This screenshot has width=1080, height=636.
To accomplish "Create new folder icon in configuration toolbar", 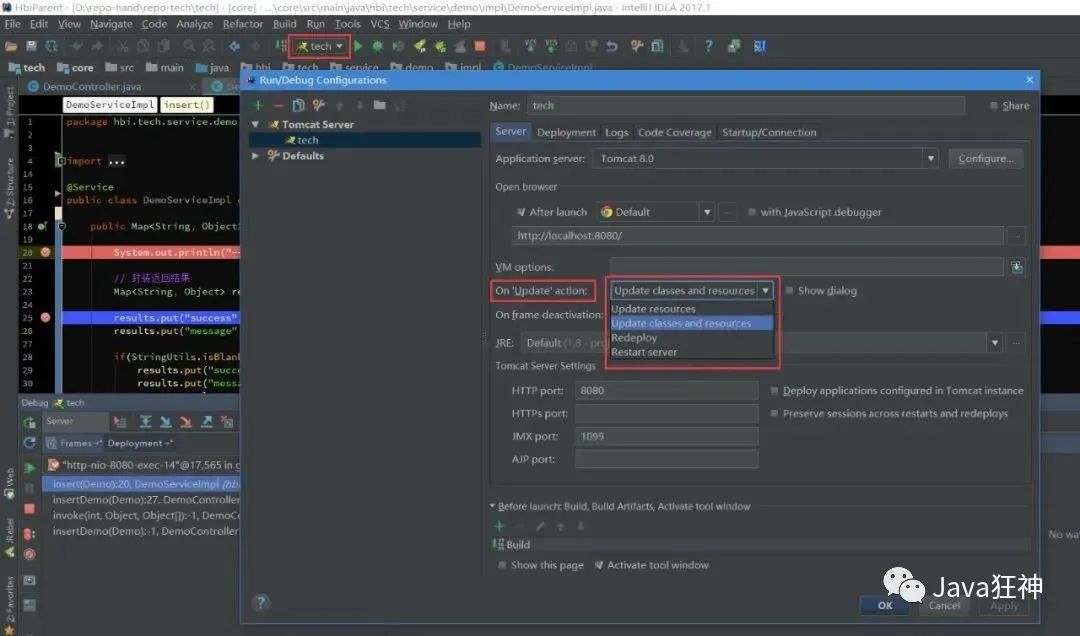I will tap(380, 105).
